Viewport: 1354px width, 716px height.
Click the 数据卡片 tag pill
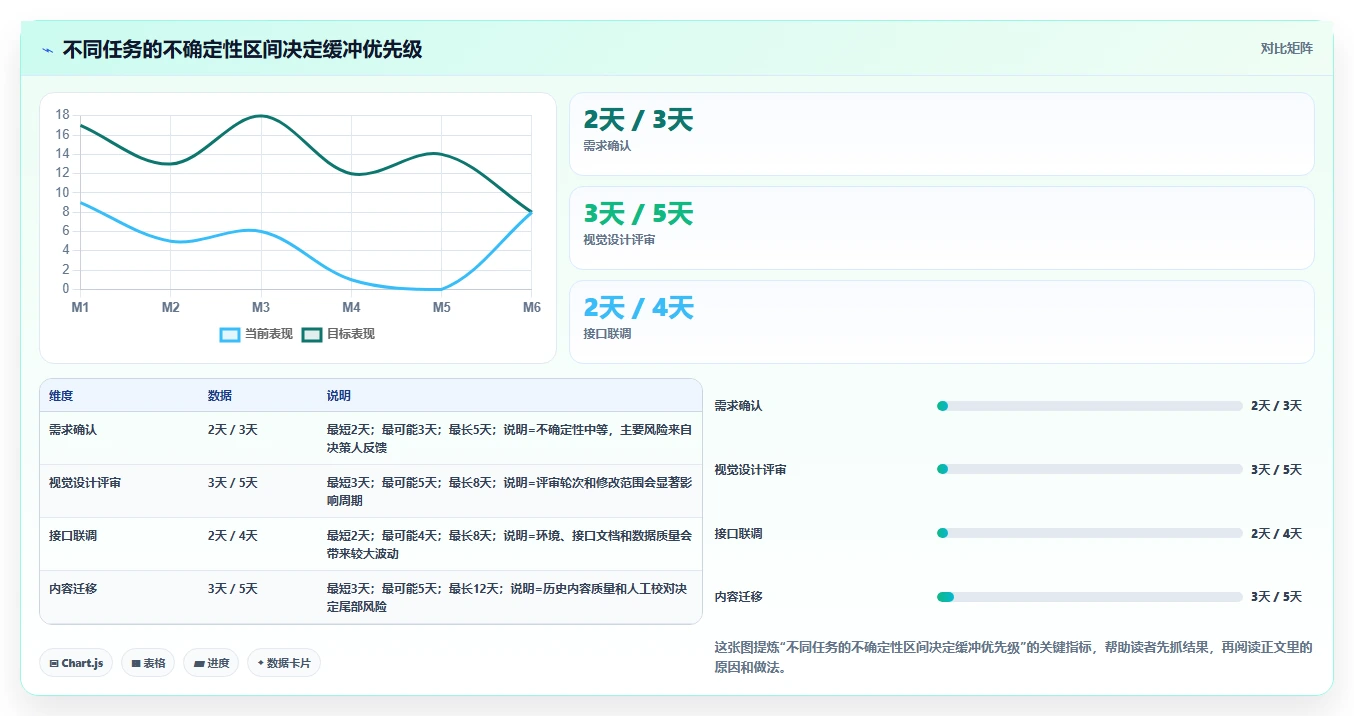tap(284, 663)
